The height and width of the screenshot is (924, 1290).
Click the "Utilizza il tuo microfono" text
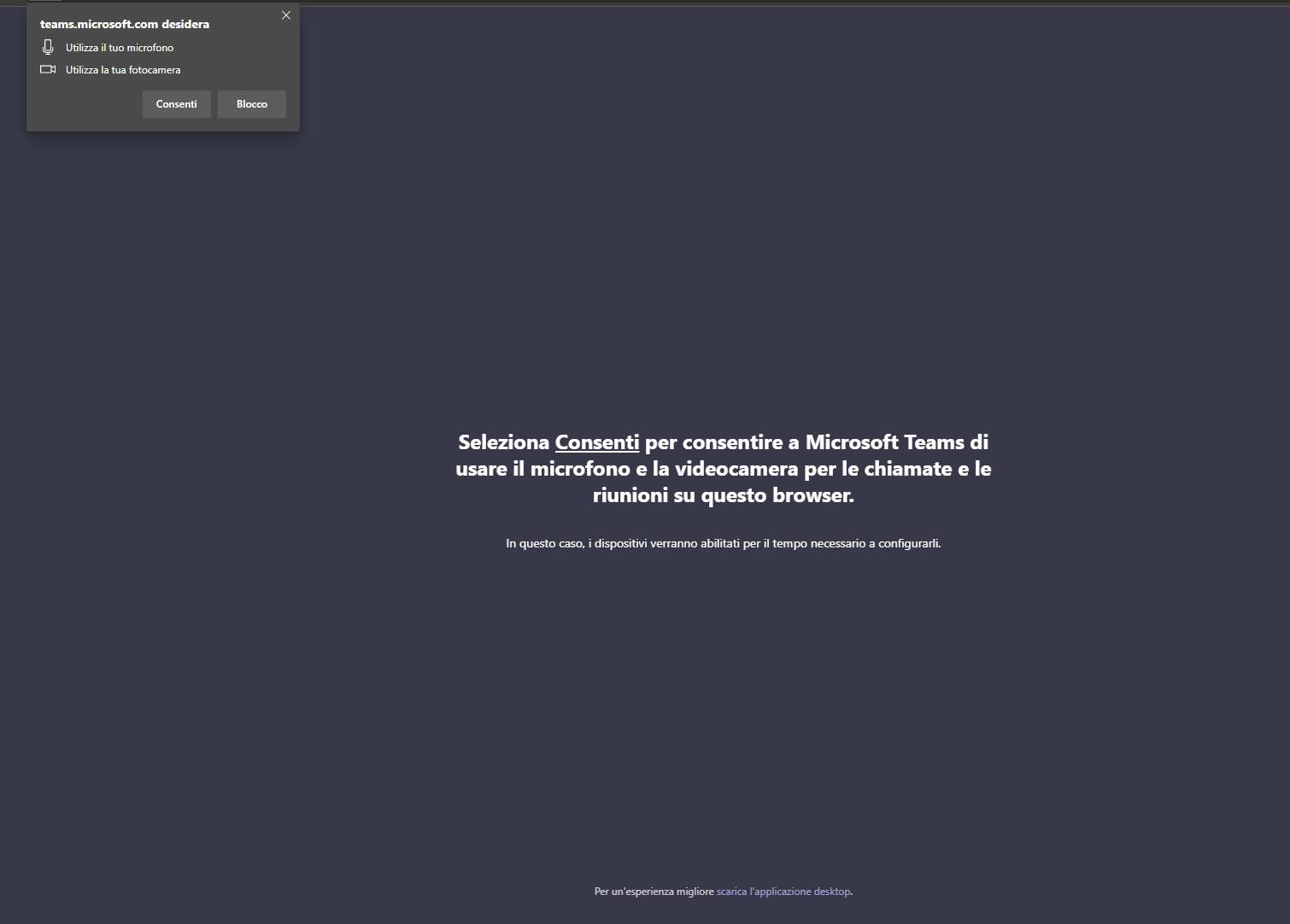(120, 48)
